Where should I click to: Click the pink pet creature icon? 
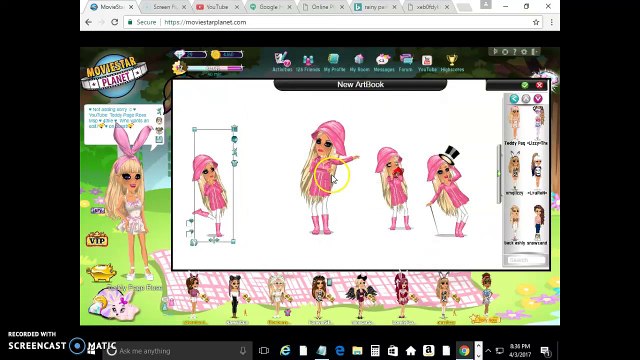click(x=113, y=304)
